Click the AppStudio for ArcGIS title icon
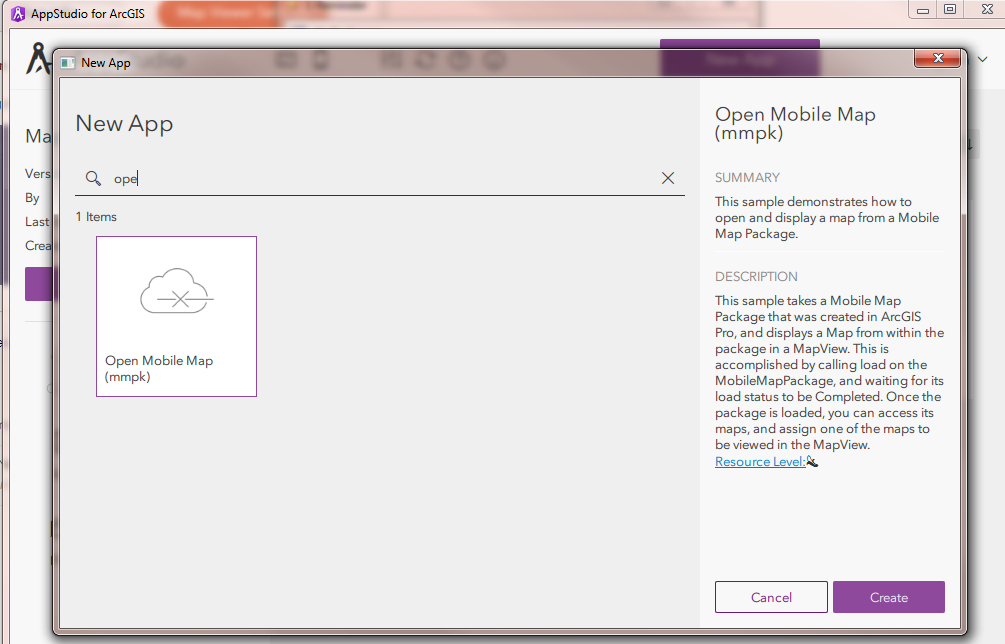Image resolution: width=1005 pixels, height=644 pixels. pos(19,13)
